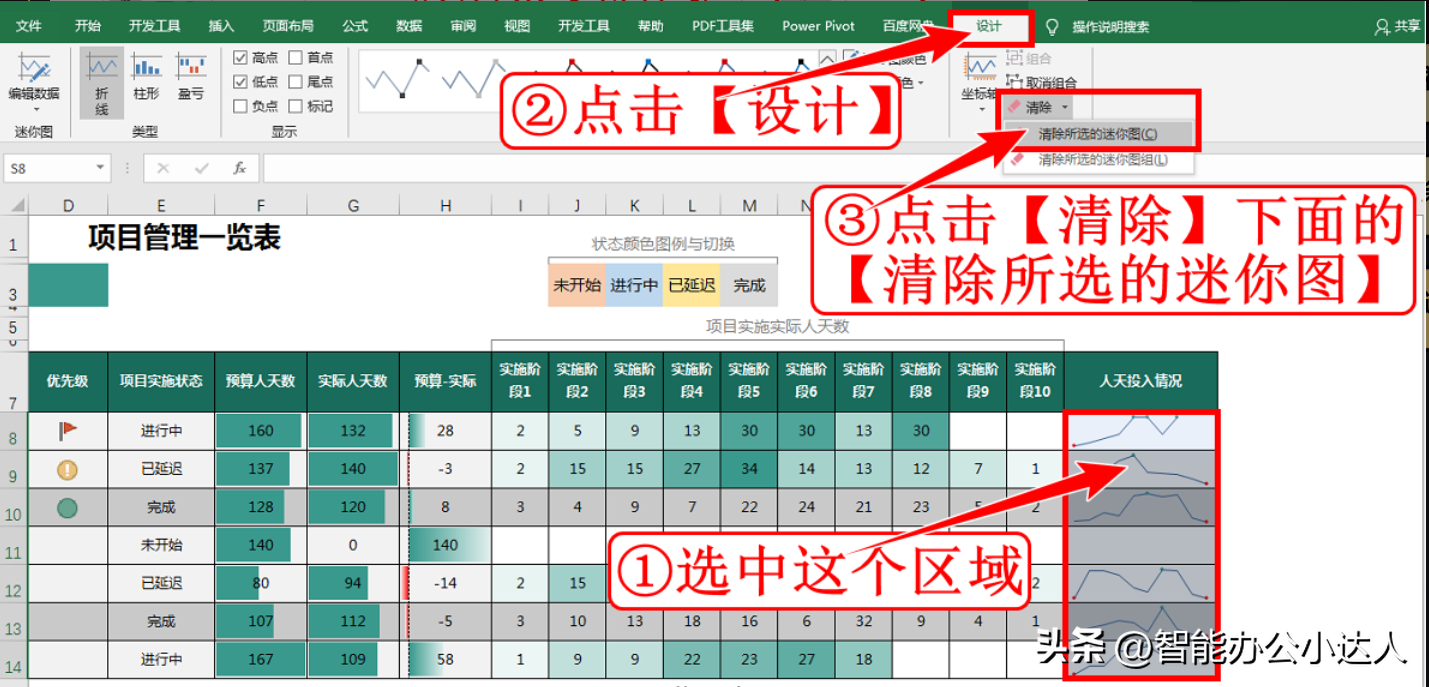Switch to the 插入 tab
The image size is (1429, 687).
point(221,26)
